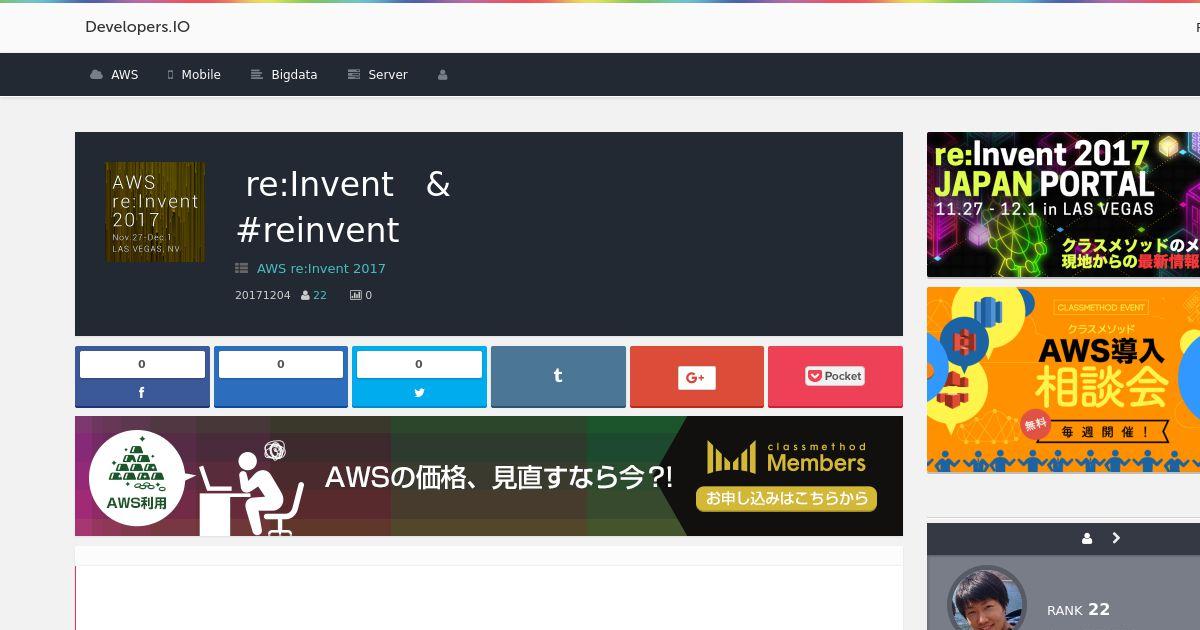The height and width of the screenshot is (630, 1200).
Task: Click the RANK 22 text
Action: (1078, 610)
